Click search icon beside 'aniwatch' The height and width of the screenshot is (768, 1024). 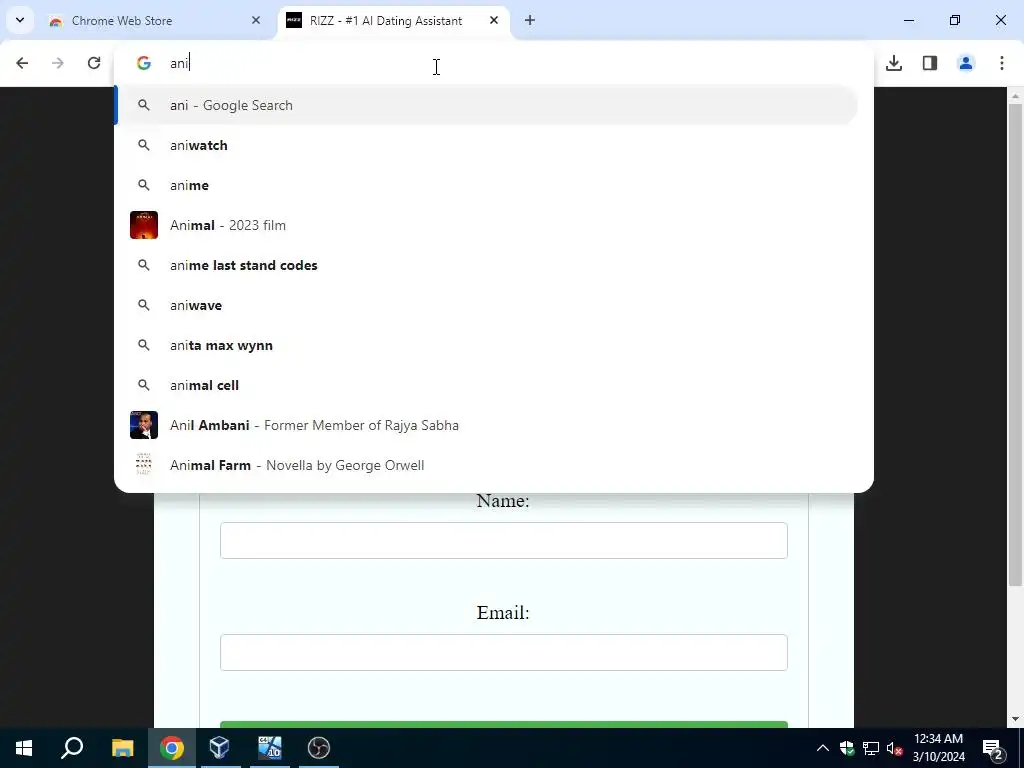(x=144, y=145)
